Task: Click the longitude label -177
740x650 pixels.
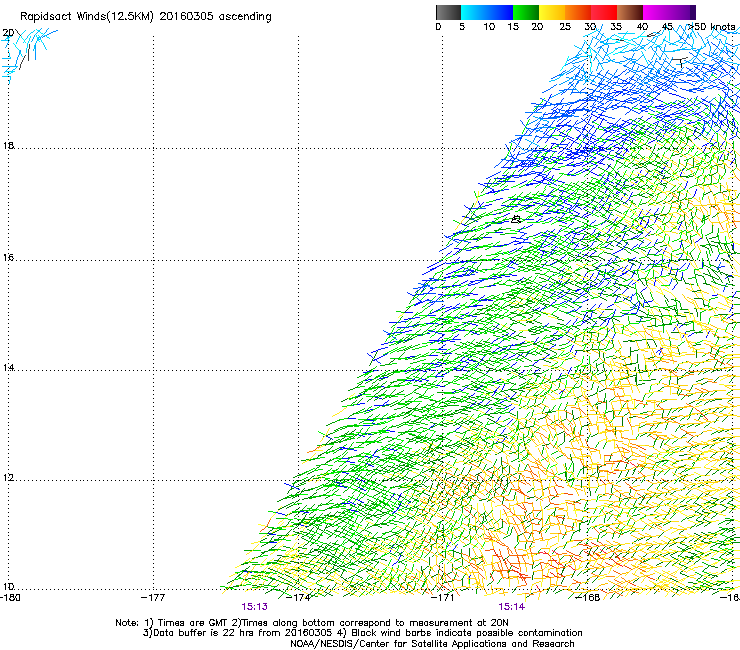Action: [153, 598]
